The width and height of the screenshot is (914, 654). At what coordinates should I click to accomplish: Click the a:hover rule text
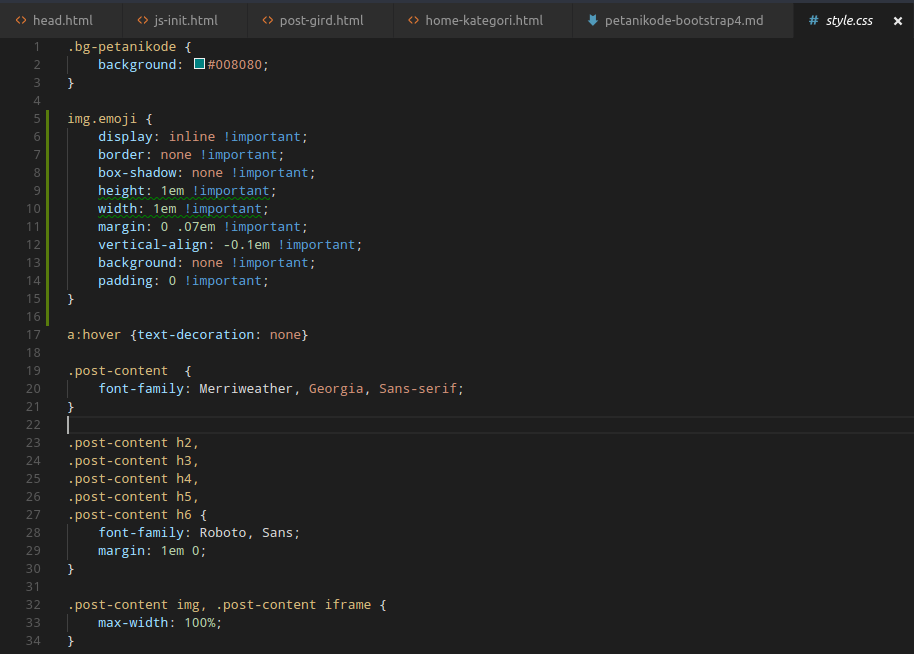pos(92,334)
